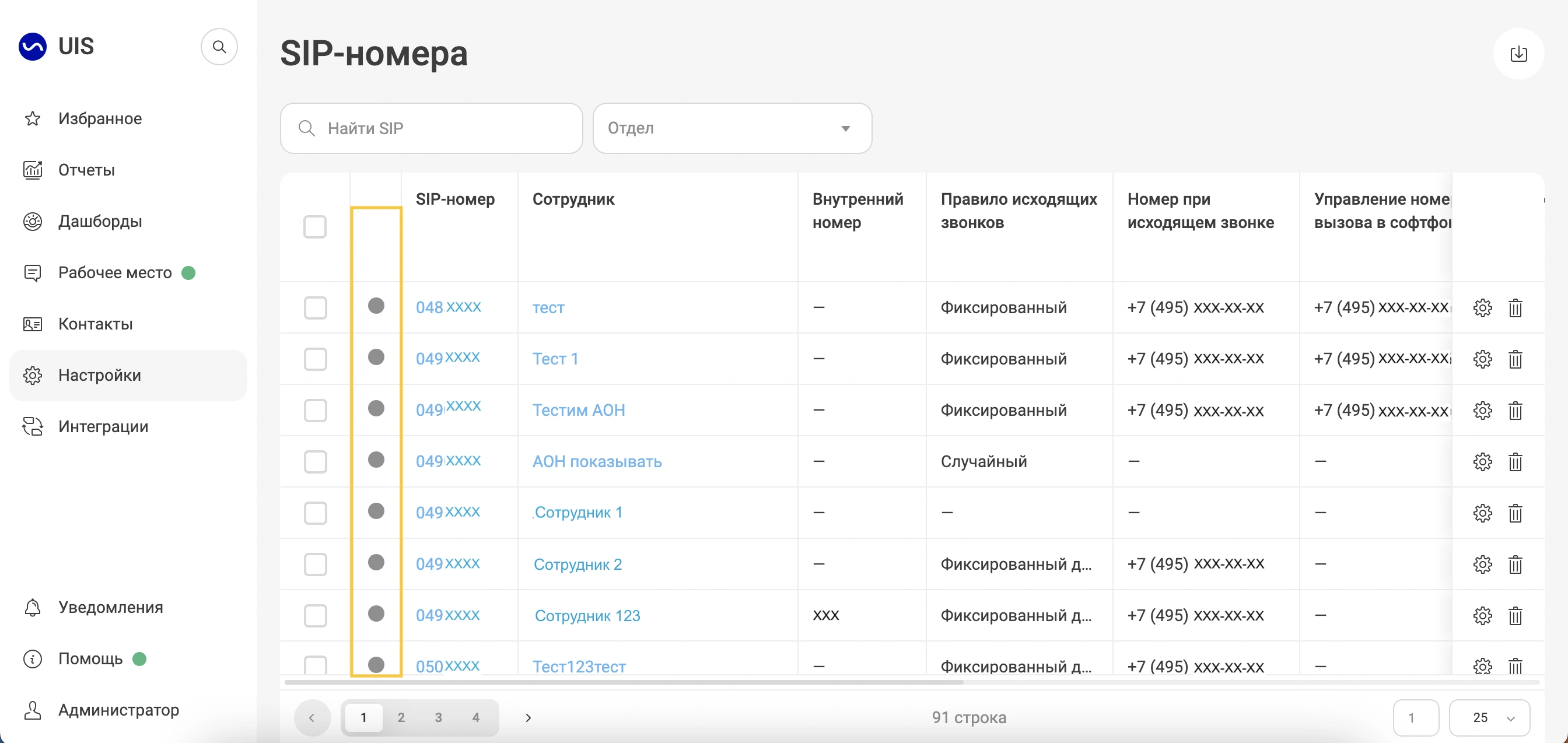Click trash icon in АОН показывать row

click(x=1515, y=462)
